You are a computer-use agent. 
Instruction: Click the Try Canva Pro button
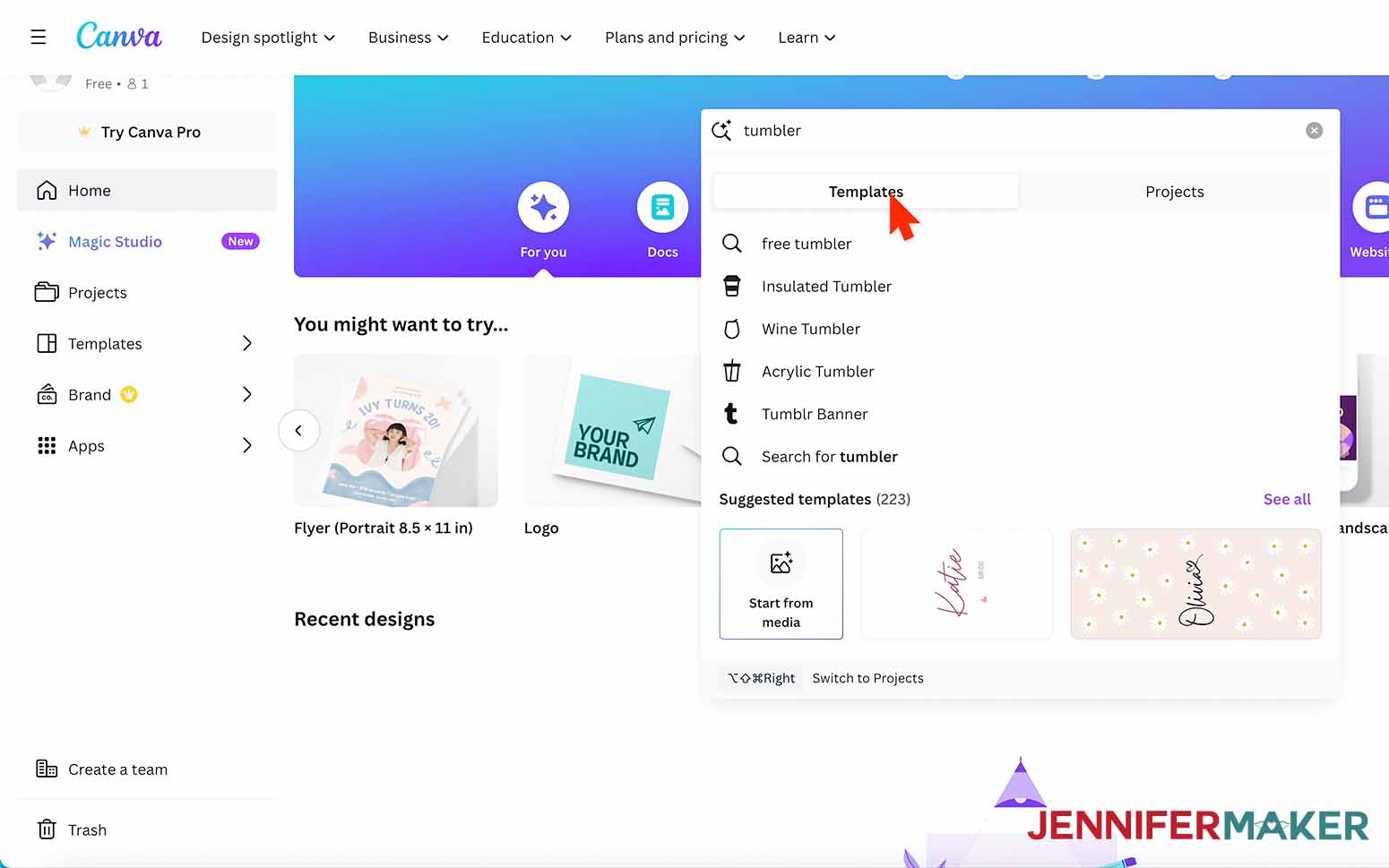[x=147, y=132]
